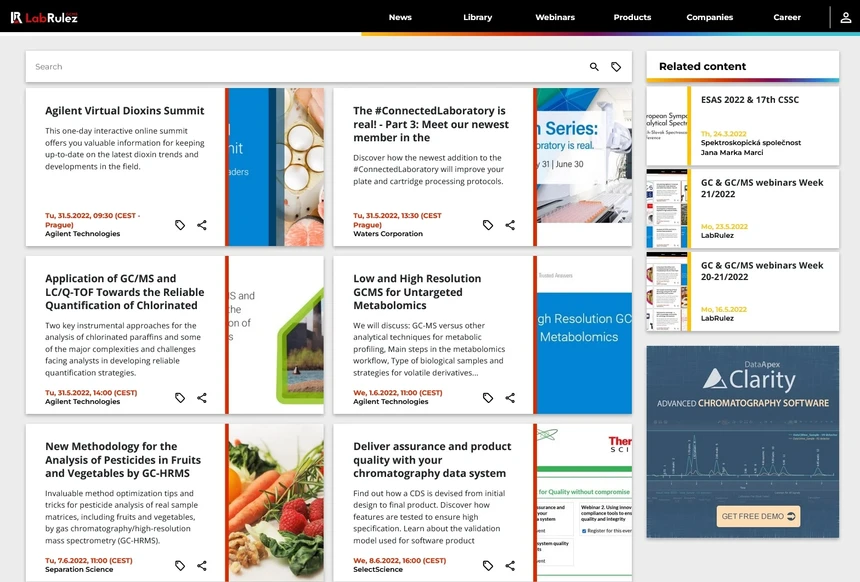Open the Agilent Virtual Dioxins Summit title
Image resolution: width=860 pixels, height=582 pixels.
125,111
